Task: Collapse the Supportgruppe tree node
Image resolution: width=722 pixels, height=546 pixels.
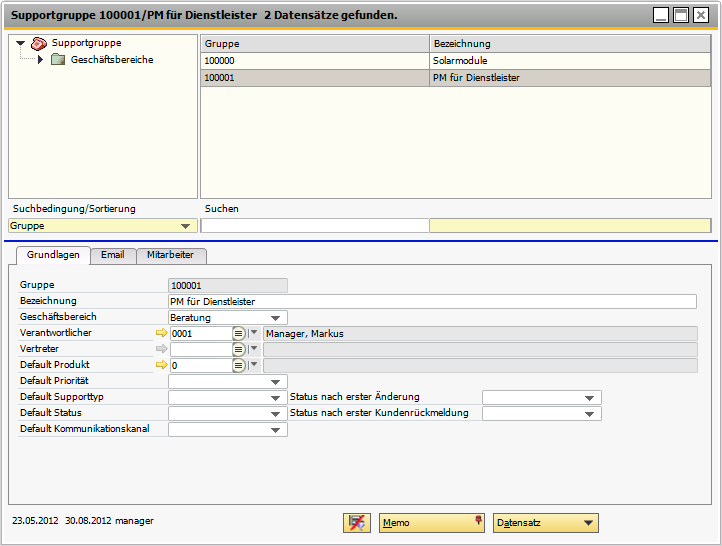Action: point(20,43)
